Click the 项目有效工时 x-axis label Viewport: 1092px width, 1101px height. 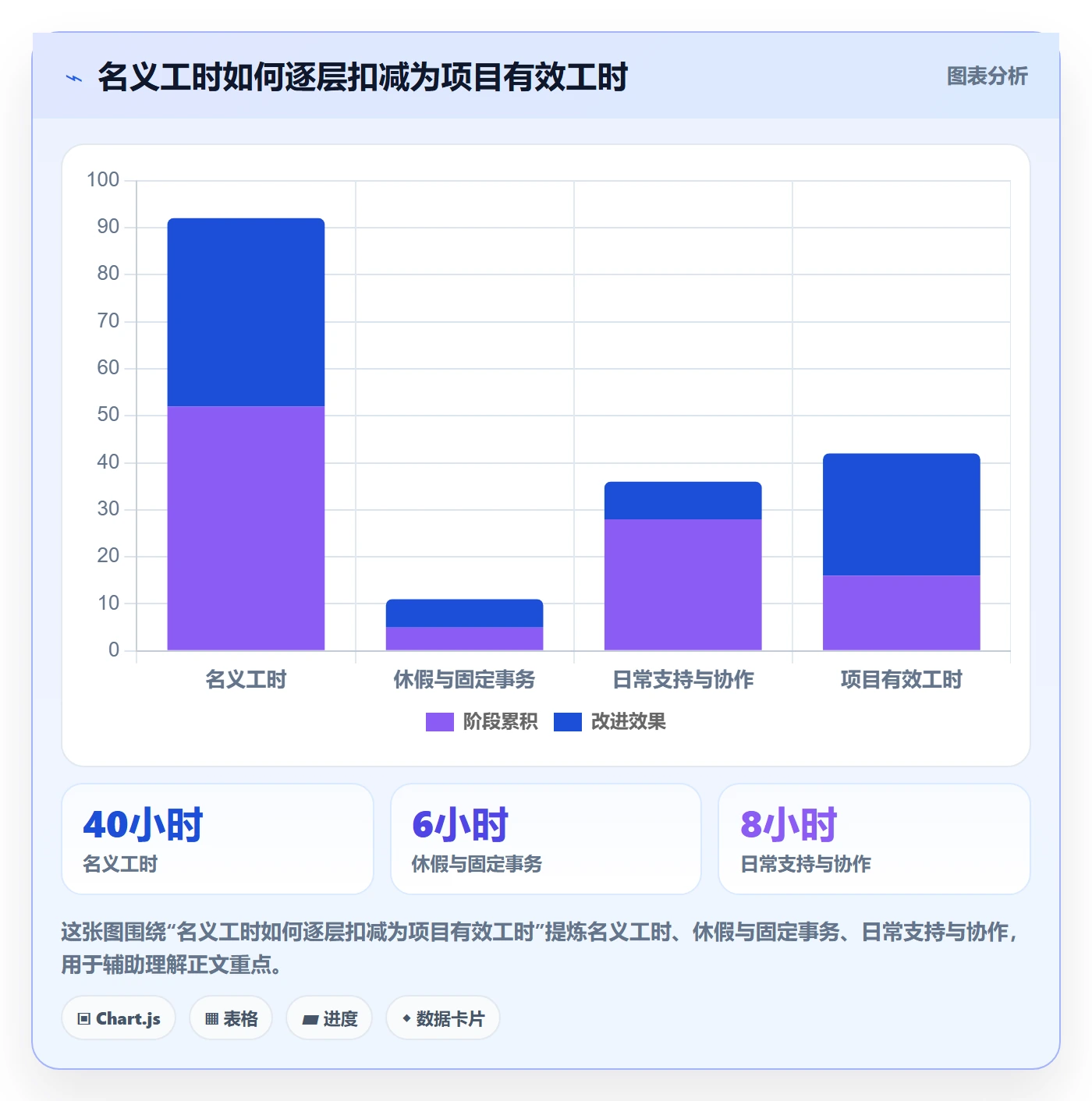click(x=901, y=680)
